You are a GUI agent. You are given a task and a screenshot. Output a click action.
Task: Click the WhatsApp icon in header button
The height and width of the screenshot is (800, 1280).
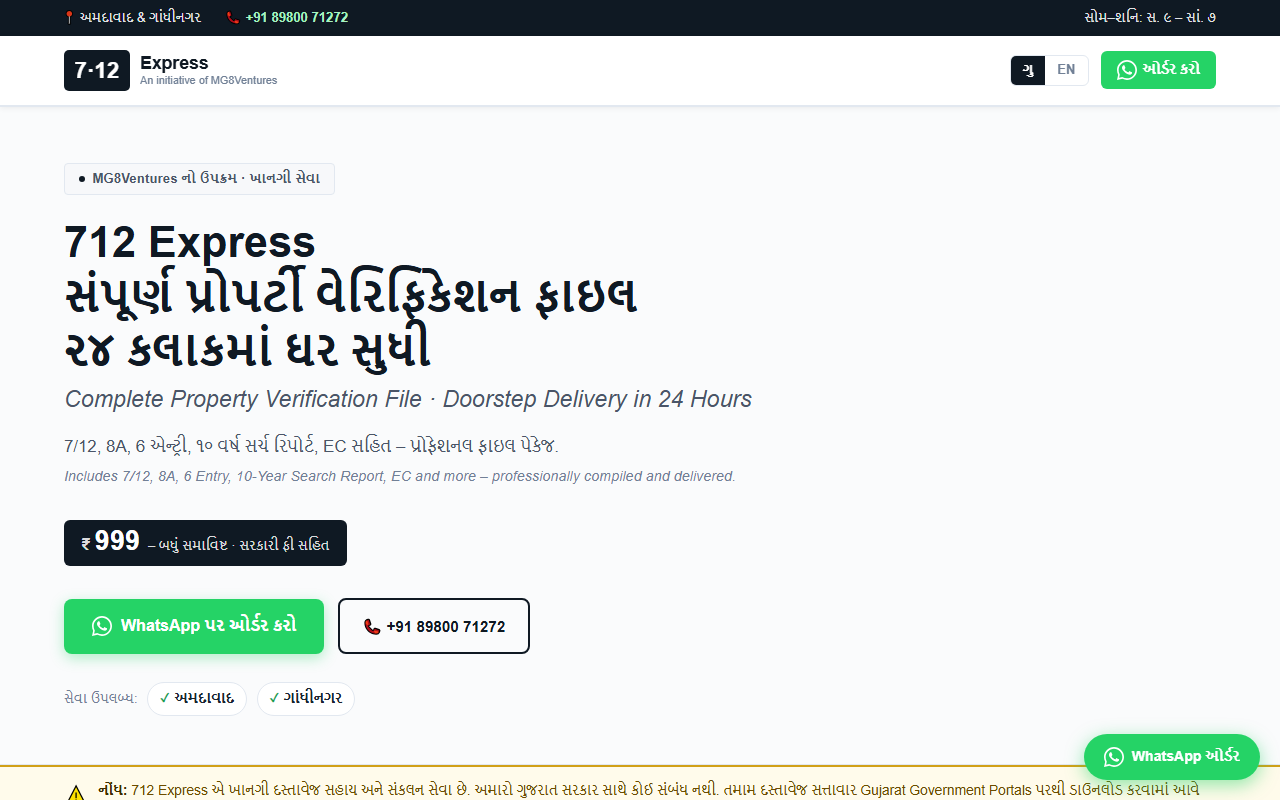1127,70
